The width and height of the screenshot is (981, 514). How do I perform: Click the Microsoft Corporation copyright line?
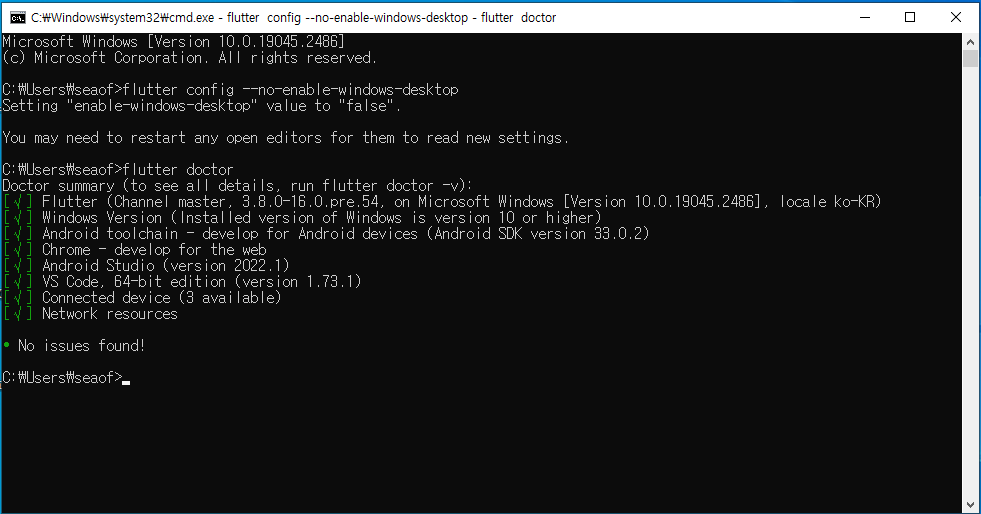click(190, 58)
